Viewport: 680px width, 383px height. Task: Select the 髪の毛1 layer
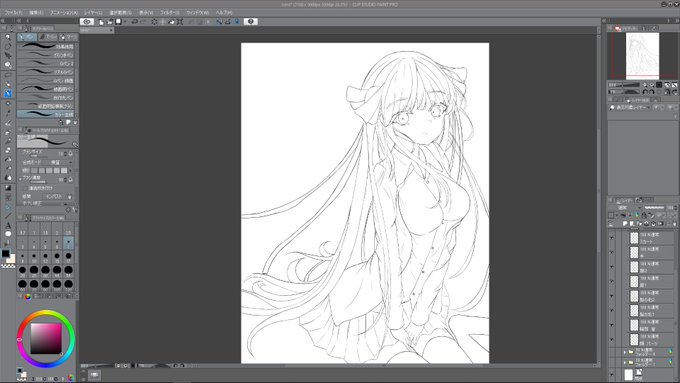(653, 311)
